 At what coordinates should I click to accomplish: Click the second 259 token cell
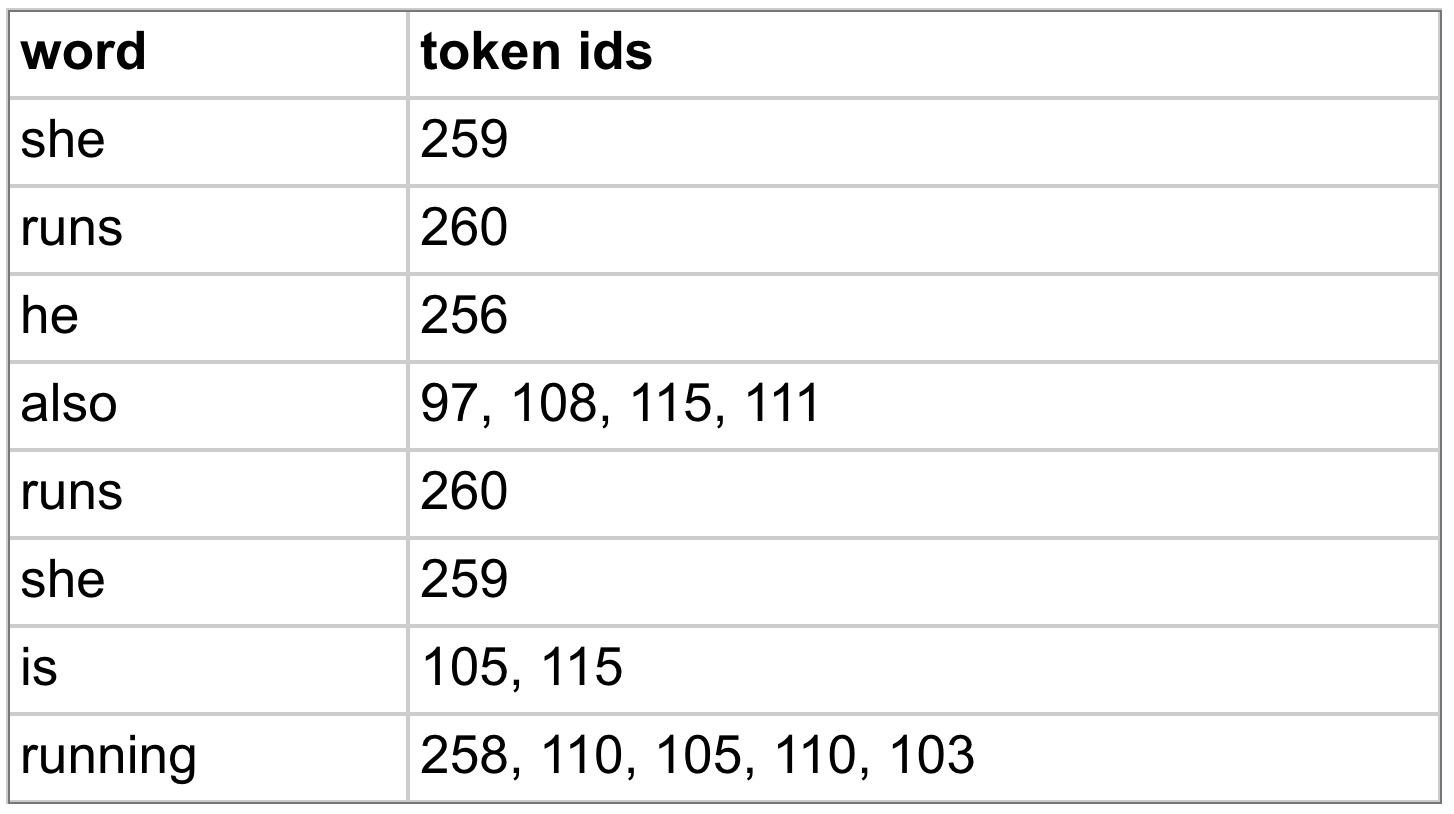pos(464,581)
